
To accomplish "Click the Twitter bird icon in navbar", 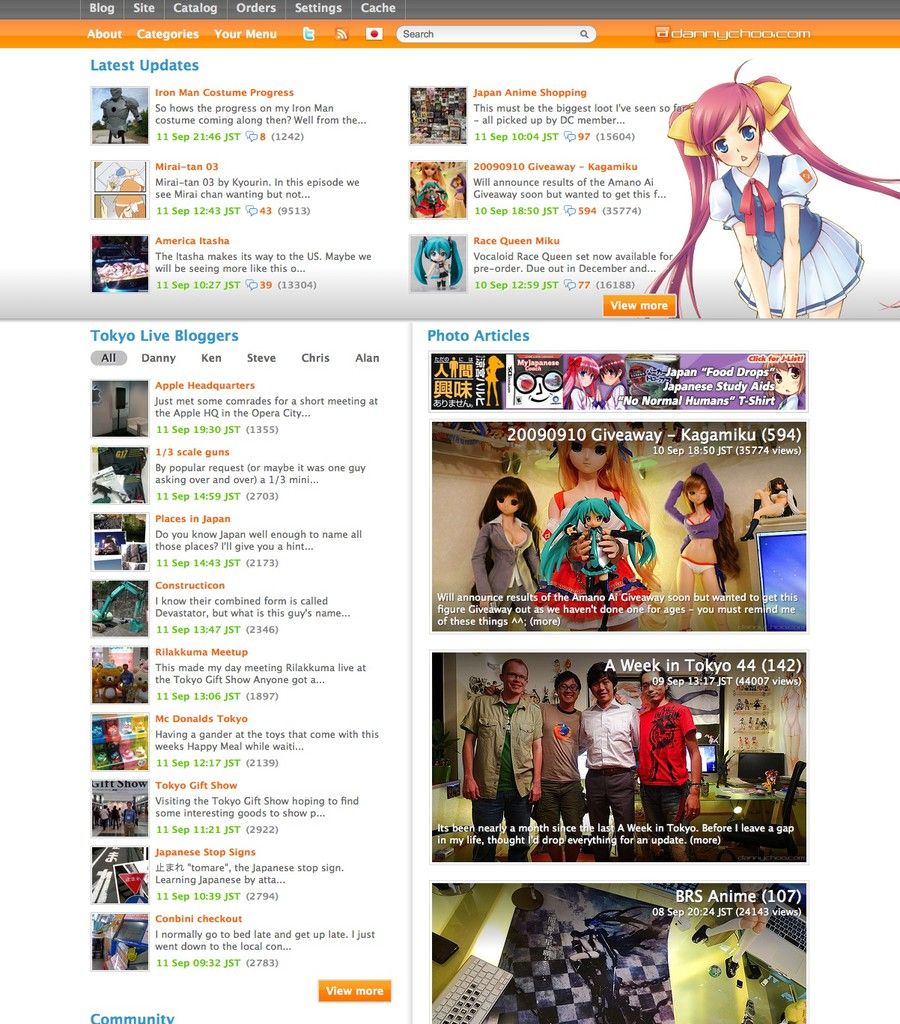I will pyautogui.click(x=309, y=34).
